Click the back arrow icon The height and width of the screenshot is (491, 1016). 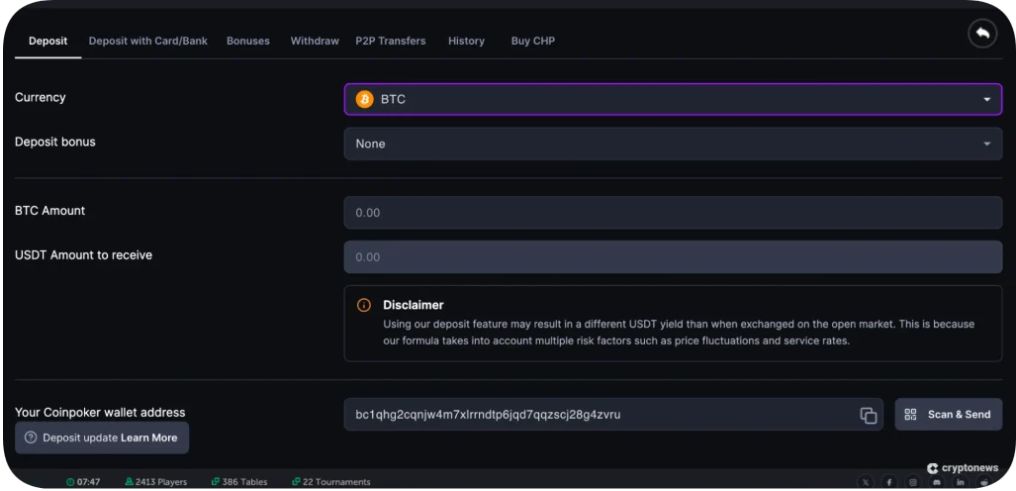[x=982, y=34]
